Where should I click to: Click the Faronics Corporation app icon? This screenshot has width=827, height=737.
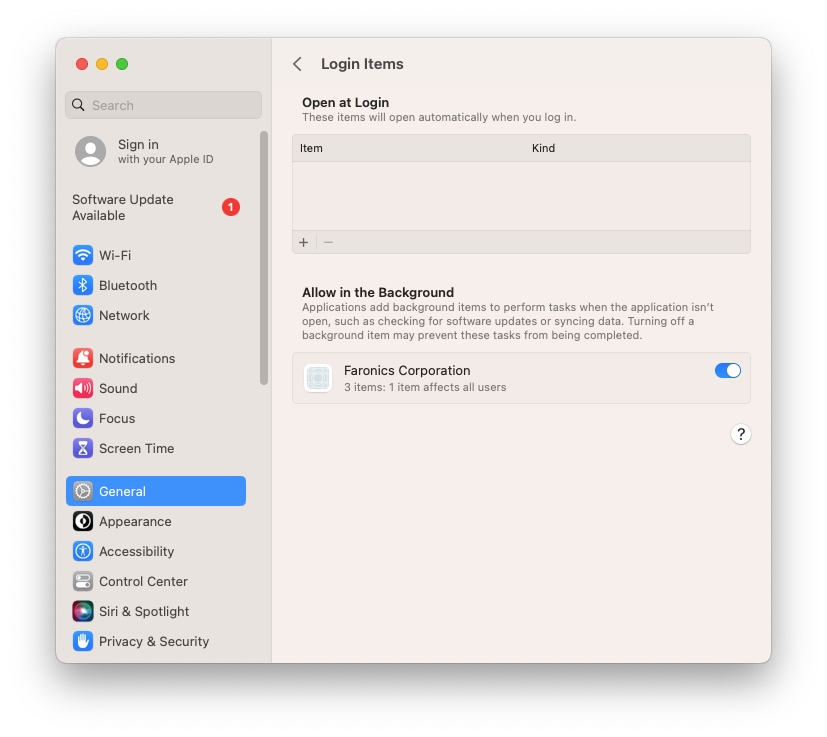click(x=318, y=378)
